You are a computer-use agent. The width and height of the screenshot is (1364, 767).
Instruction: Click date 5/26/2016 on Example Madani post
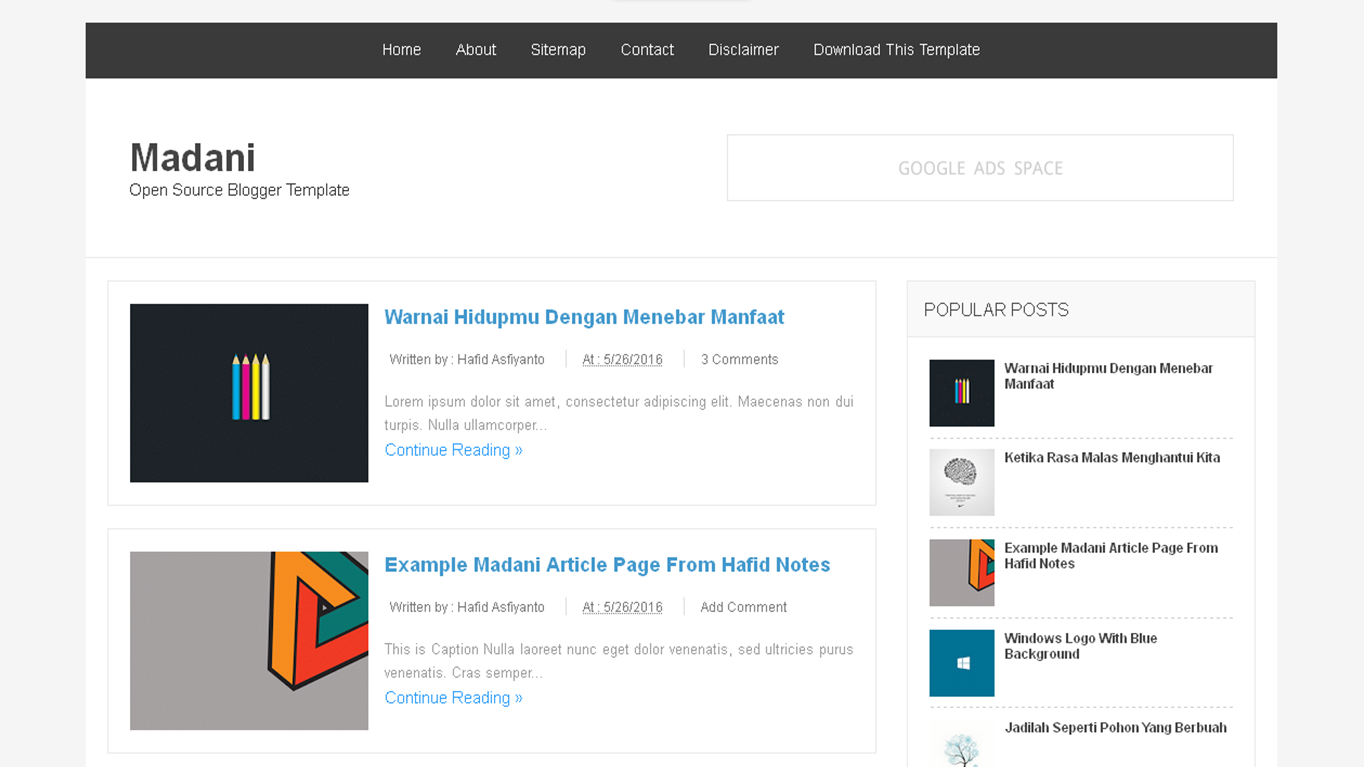pyautogui.click(x=622, y=607)
